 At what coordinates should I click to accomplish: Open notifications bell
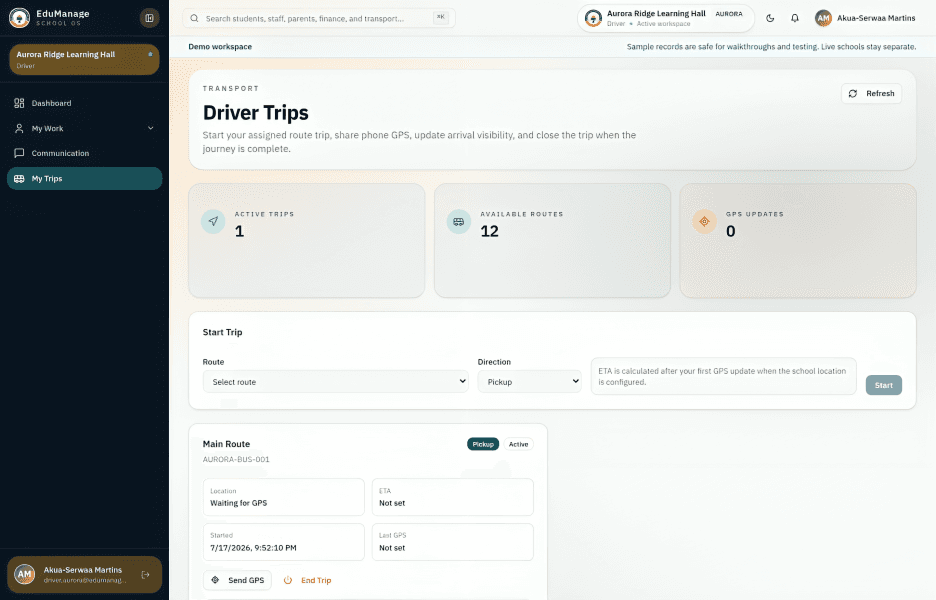coord(795,19)
